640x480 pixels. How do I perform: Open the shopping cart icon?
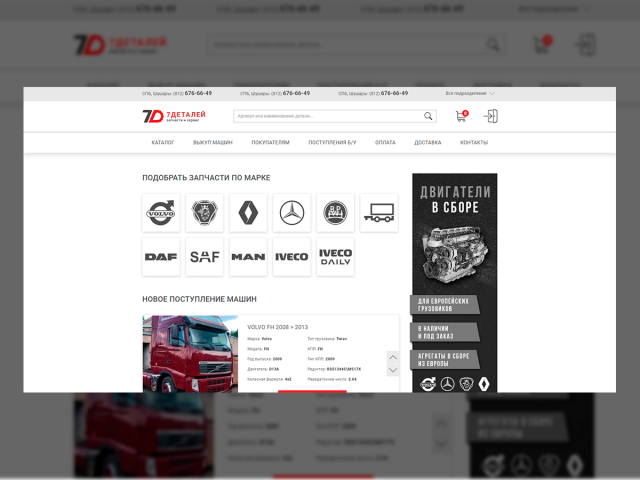462,116
